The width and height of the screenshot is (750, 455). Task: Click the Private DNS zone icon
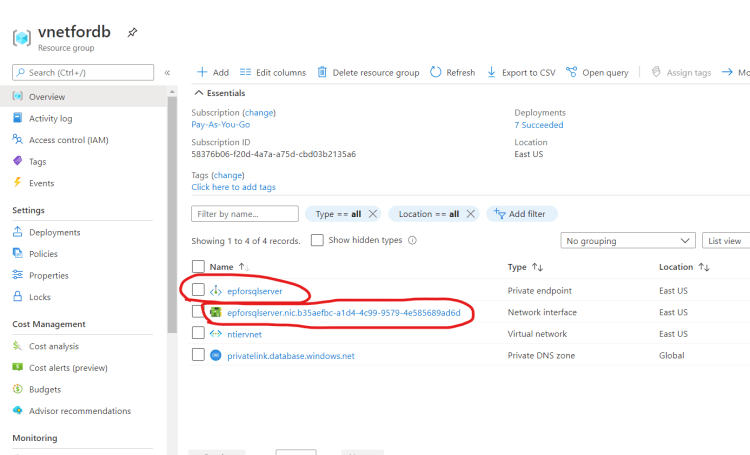tap(216, 355)
